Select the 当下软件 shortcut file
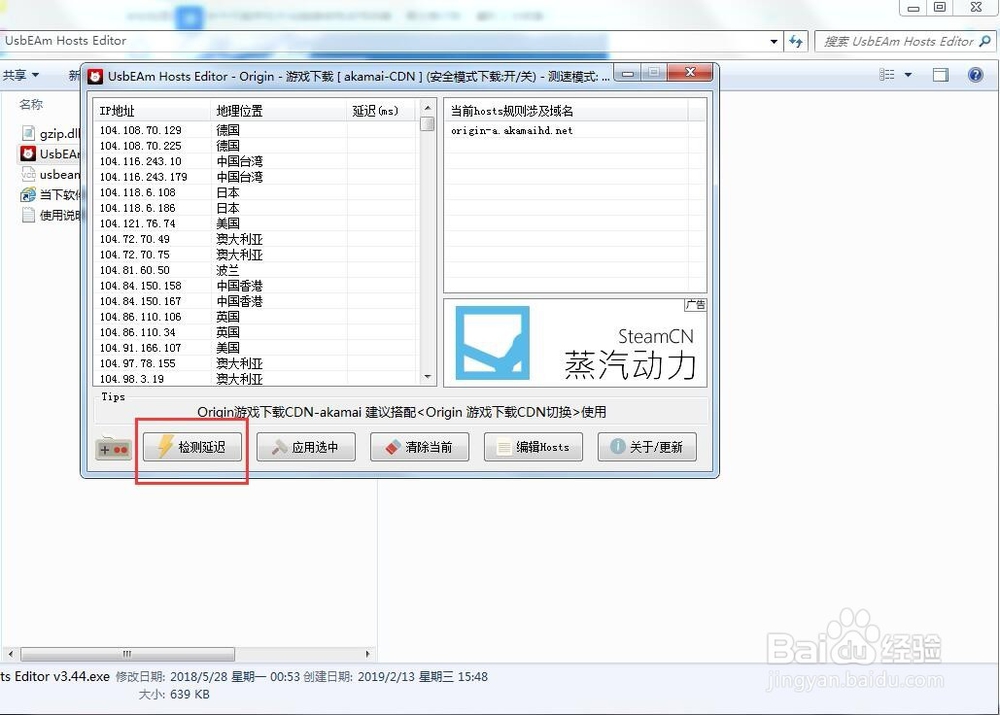Screen dimensions: 1000x715 tap(51, 195)
